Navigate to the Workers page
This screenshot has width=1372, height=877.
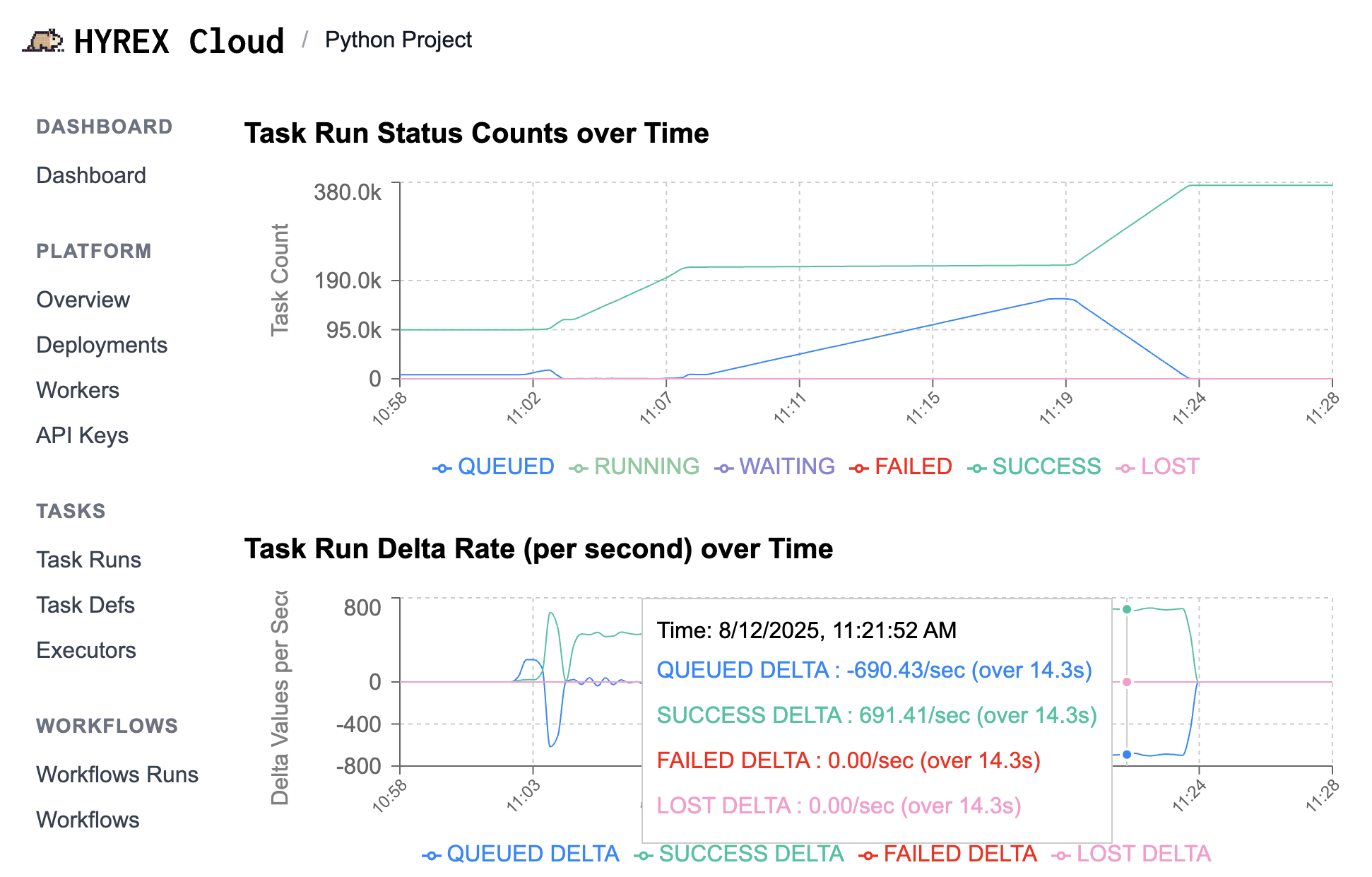click(78, 390)
